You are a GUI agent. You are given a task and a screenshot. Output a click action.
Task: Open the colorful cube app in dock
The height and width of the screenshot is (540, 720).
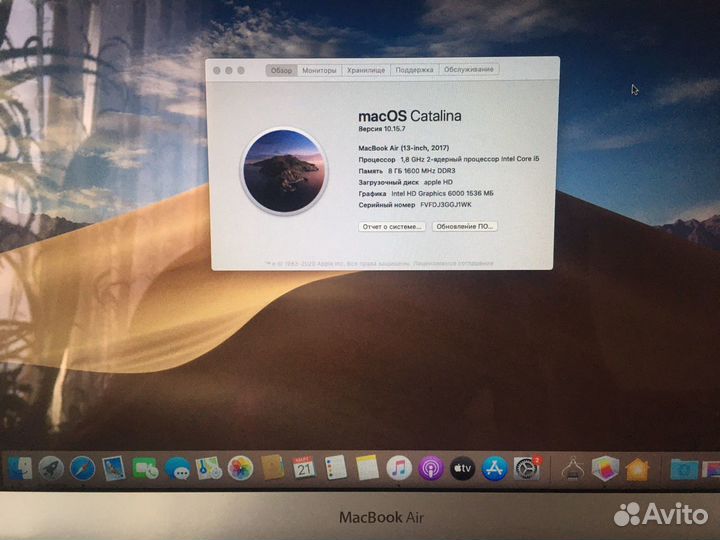point(605,468)
